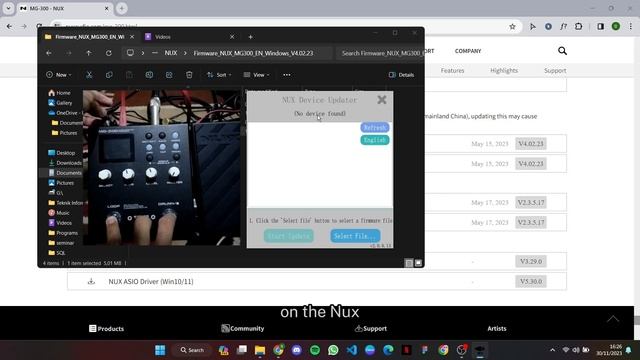Switch to the Features page section

[x=452, y=70]
